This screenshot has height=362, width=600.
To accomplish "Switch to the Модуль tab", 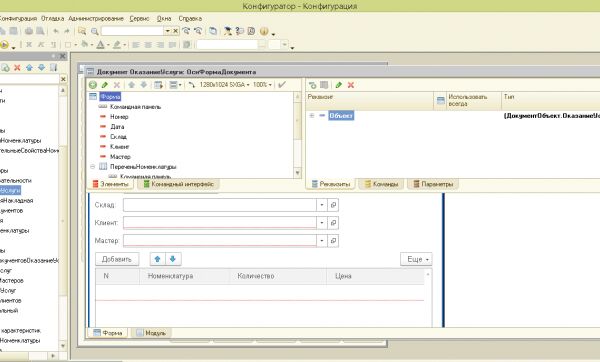I will click(x=151, y=333).
